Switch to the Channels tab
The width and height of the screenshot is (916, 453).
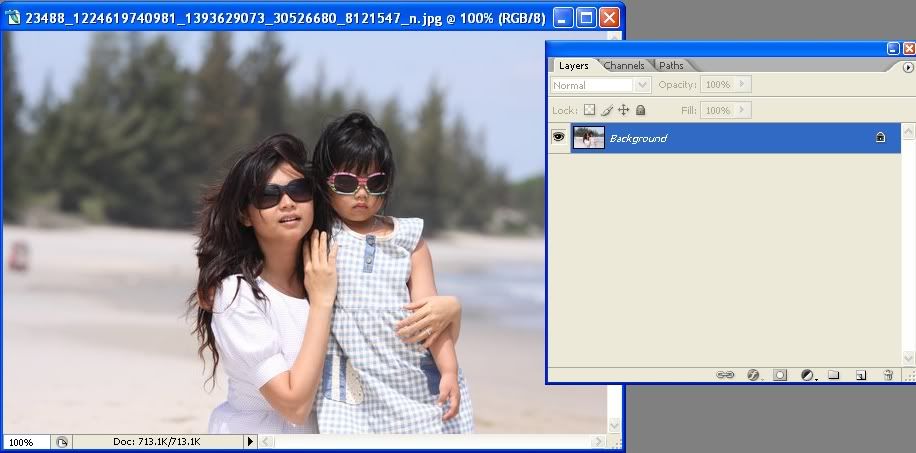[x=624, y=66]
